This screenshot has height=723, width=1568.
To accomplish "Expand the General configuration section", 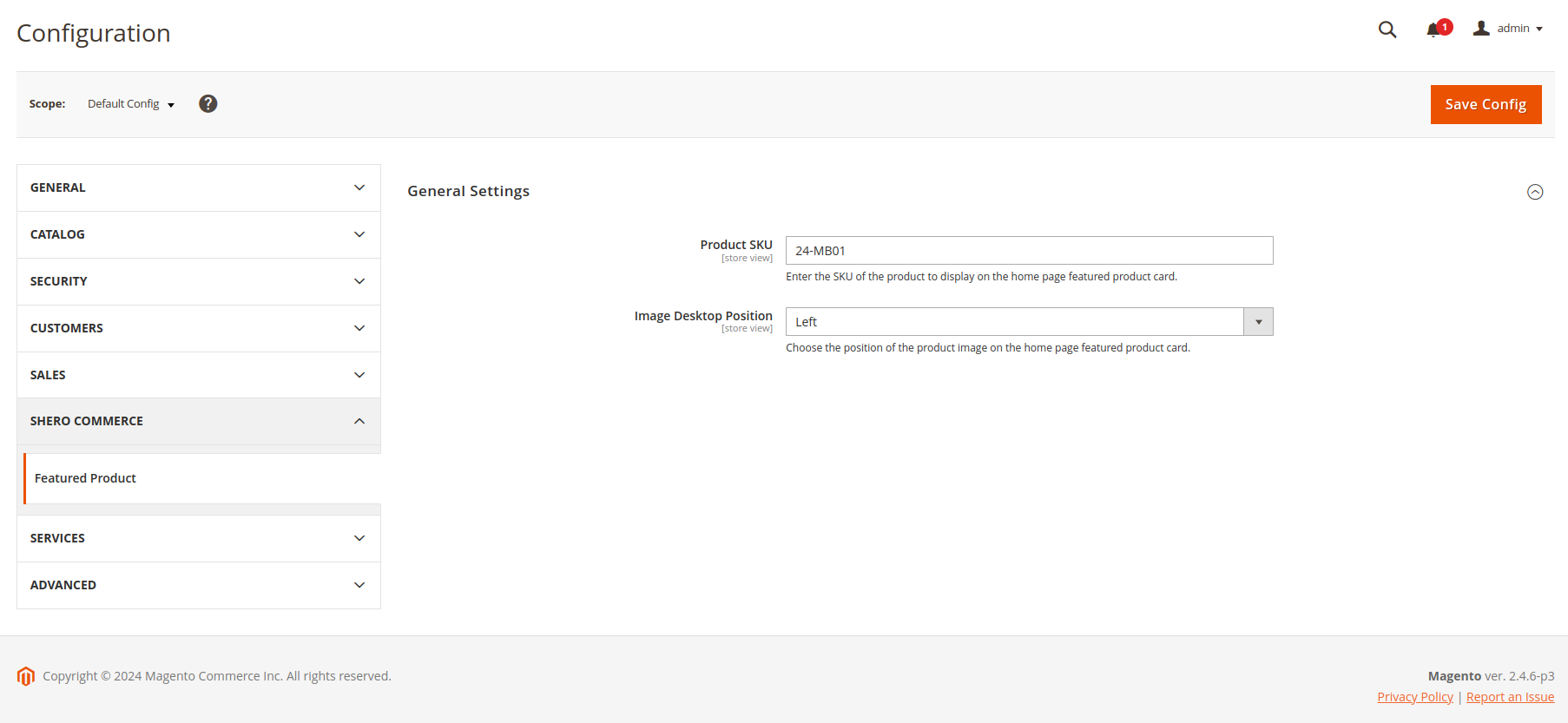I will (198, 187).
